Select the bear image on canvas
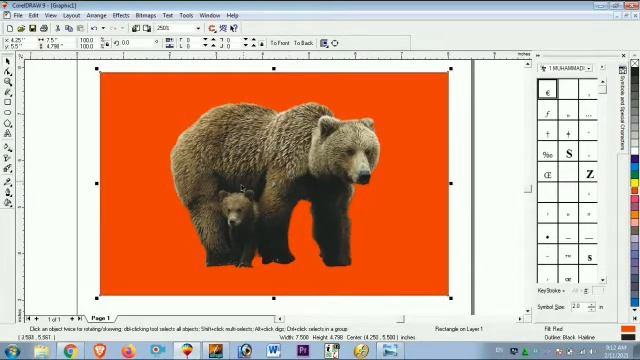Image resolution: width=640 pixels, height=360 pixels. (x=276, y=184)
